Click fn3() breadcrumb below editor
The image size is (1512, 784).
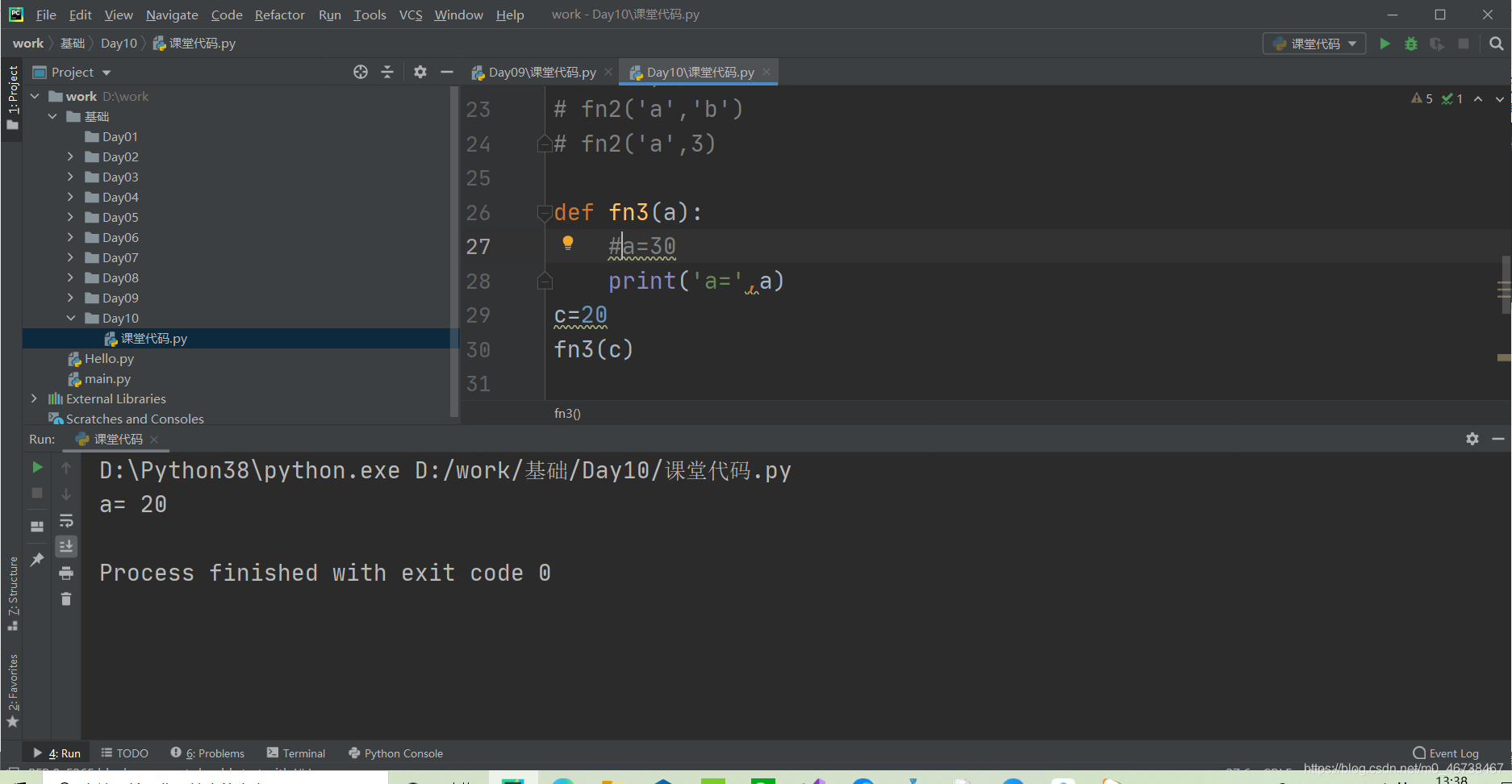click(567, 413)
